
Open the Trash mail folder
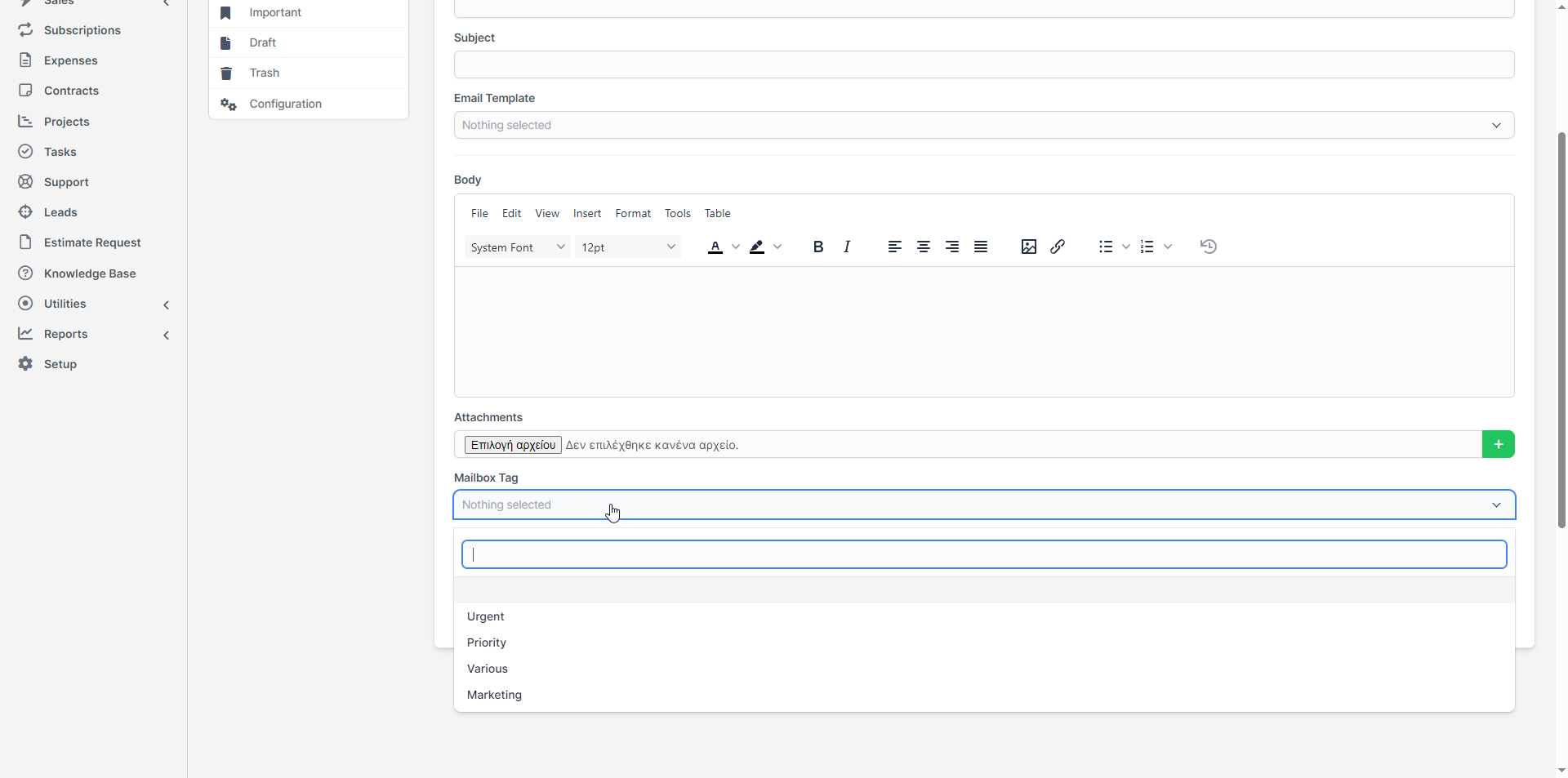tap(264, 73)
